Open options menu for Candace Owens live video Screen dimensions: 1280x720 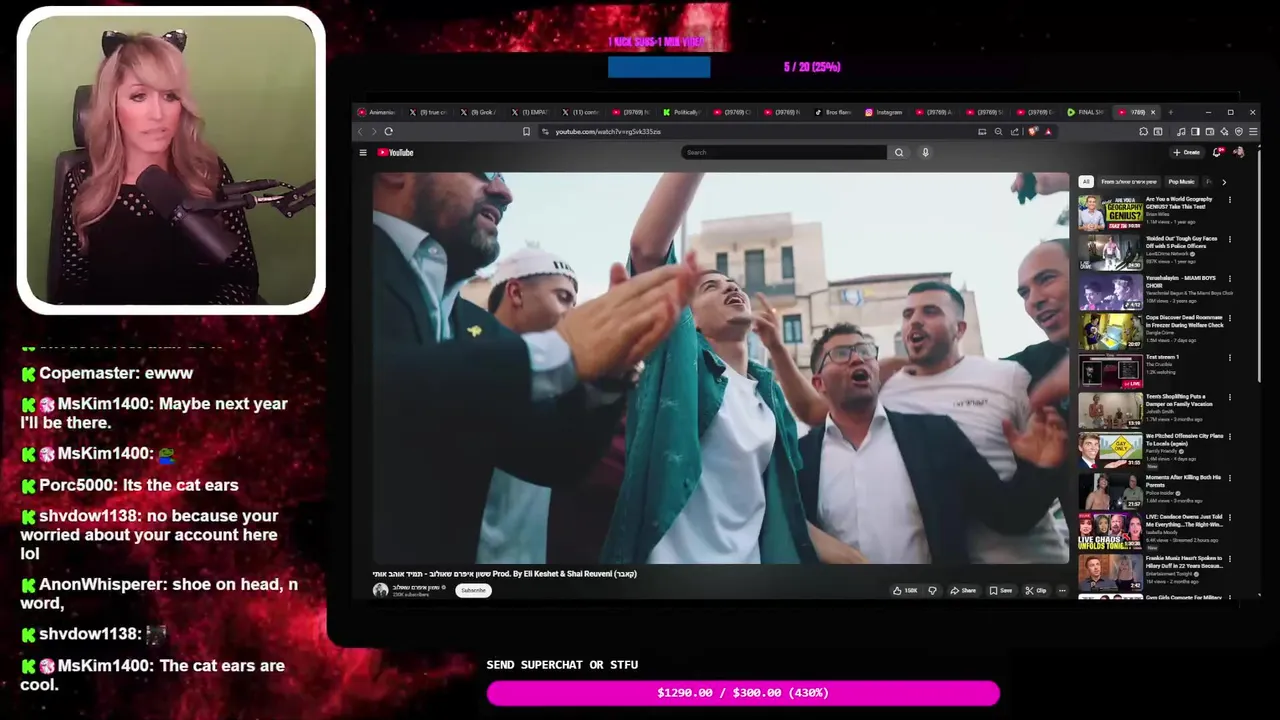(x=1230, y=518)
